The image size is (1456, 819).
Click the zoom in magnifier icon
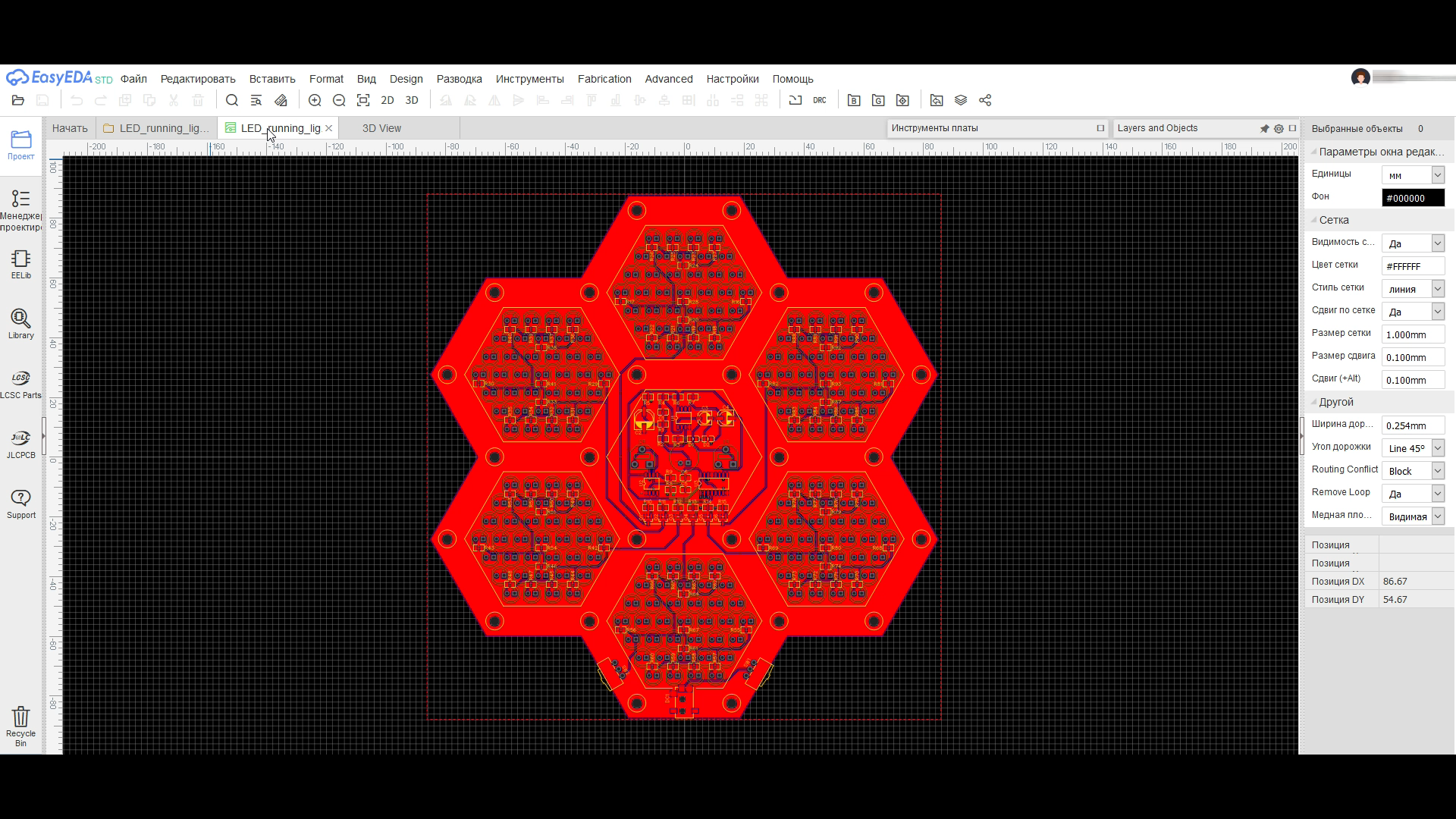[x=315, y=100]
